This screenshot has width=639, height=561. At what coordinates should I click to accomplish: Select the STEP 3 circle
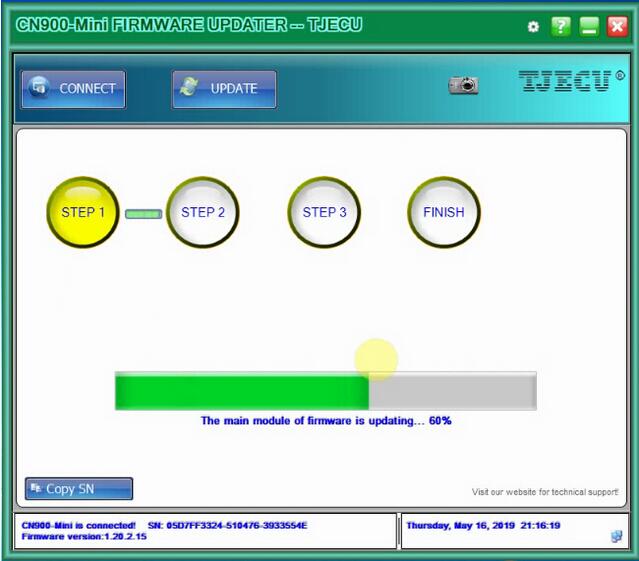[324, 212]
